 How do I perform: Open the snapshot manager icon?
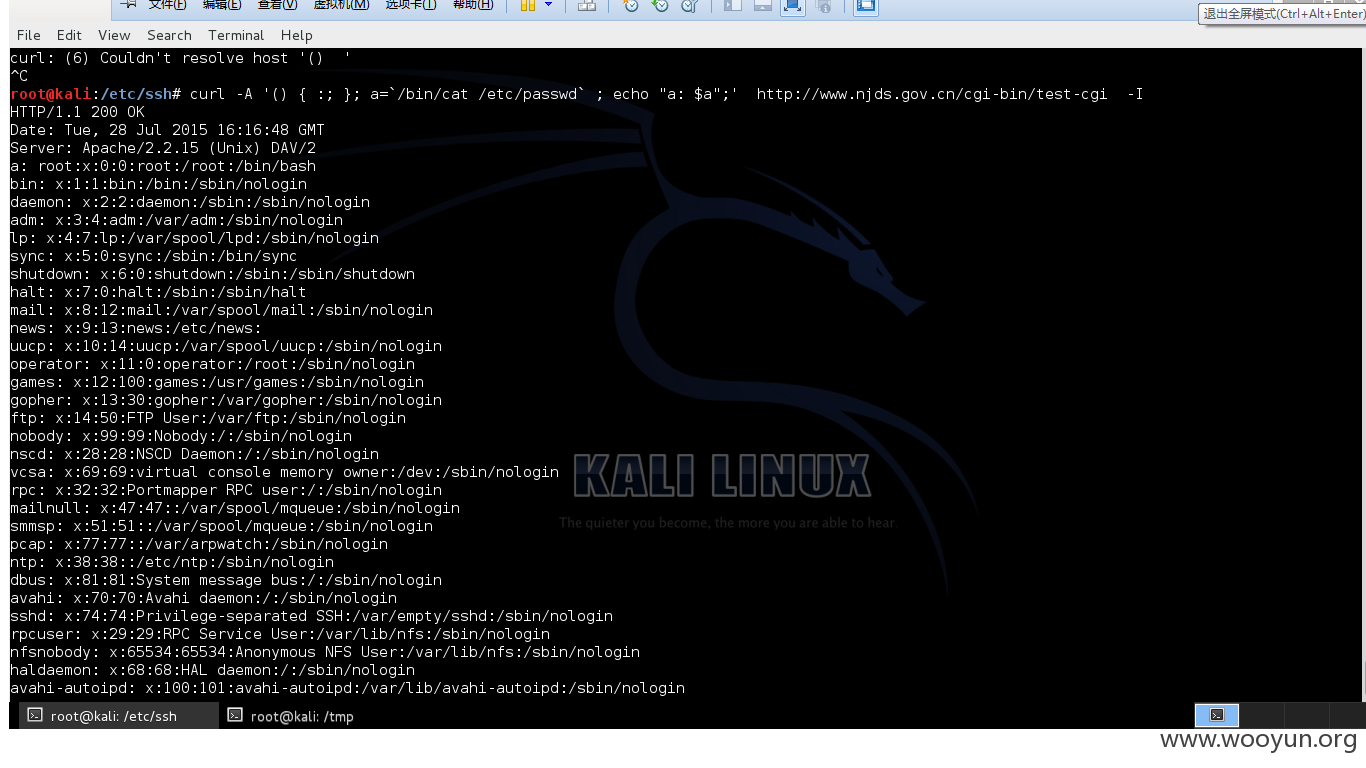point(689,6)
